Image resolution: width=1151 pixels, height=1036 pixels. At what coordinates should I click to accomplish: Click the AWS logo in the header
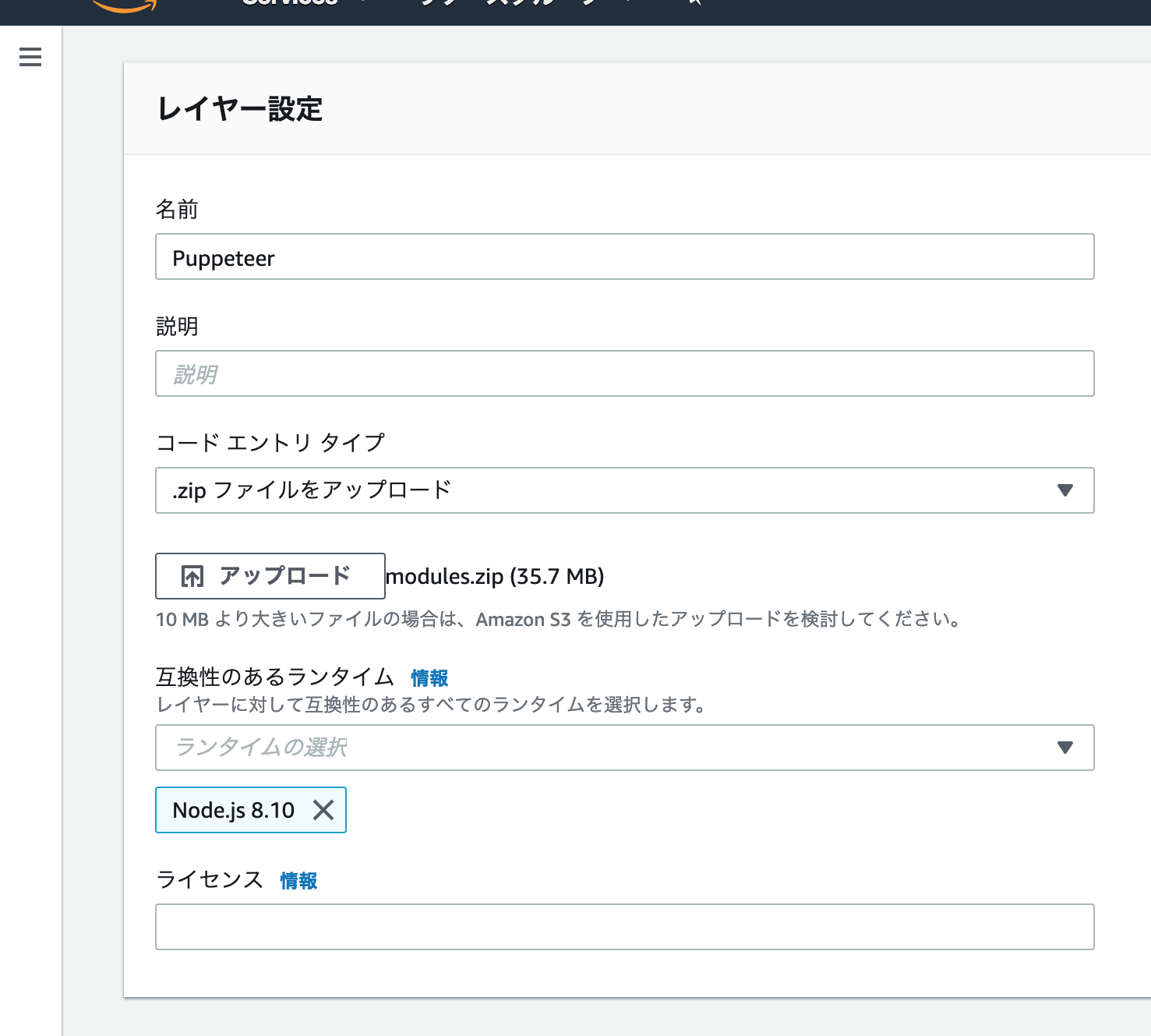pos(125,5)
